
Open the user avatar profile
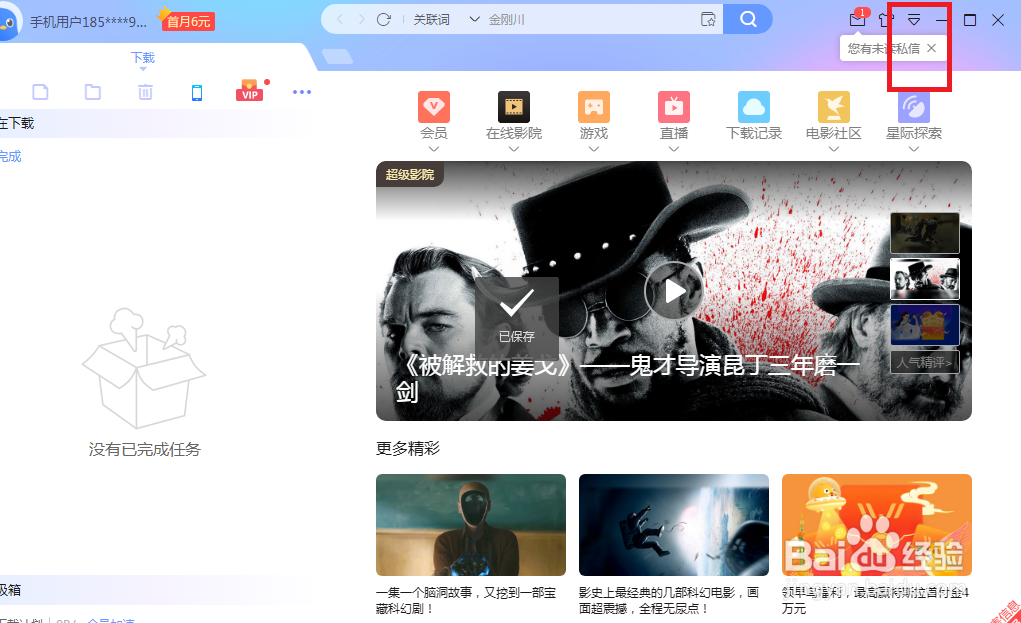[x=10, y=21]
